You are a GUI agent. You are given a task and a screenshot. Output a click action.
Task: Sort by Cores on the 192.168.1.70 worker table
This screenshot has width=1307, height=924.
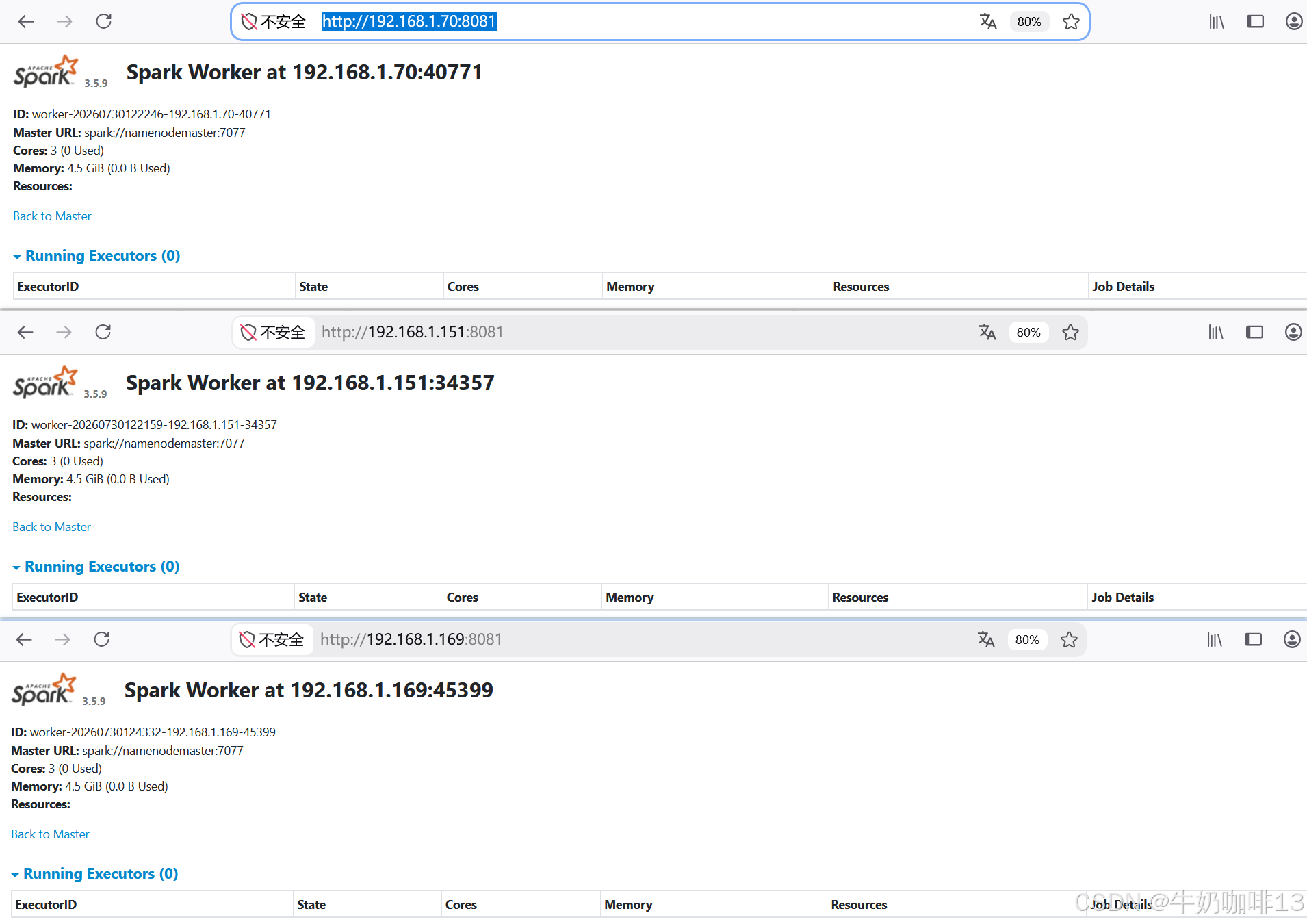[523, 287]
